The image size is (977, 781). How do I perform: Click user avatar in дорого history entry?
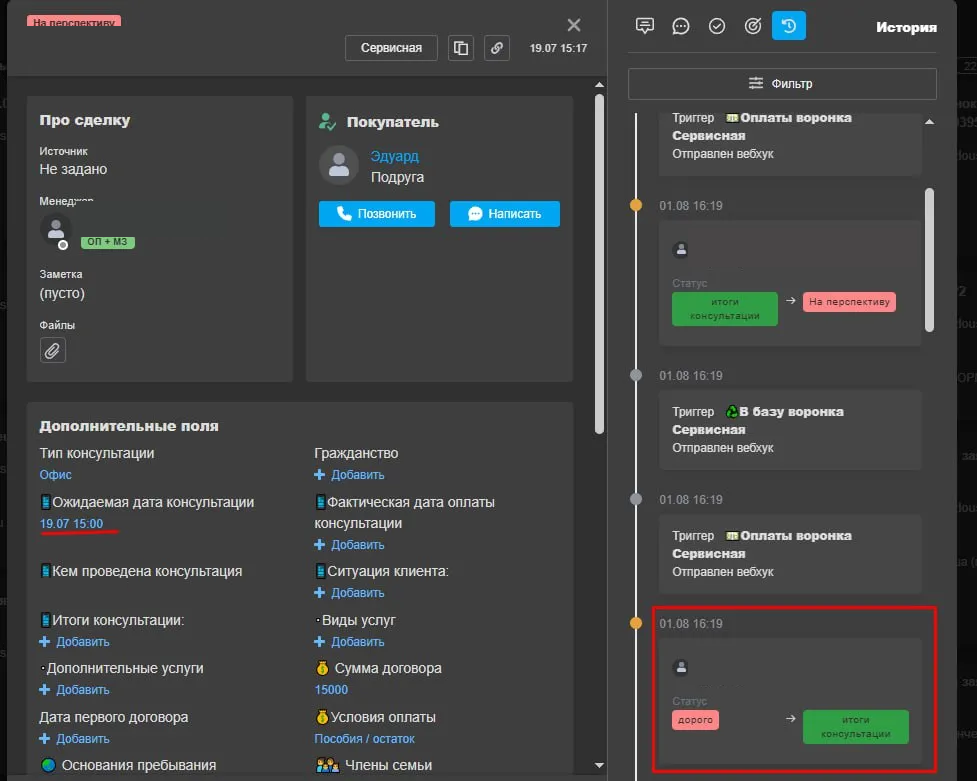(681, 668)
